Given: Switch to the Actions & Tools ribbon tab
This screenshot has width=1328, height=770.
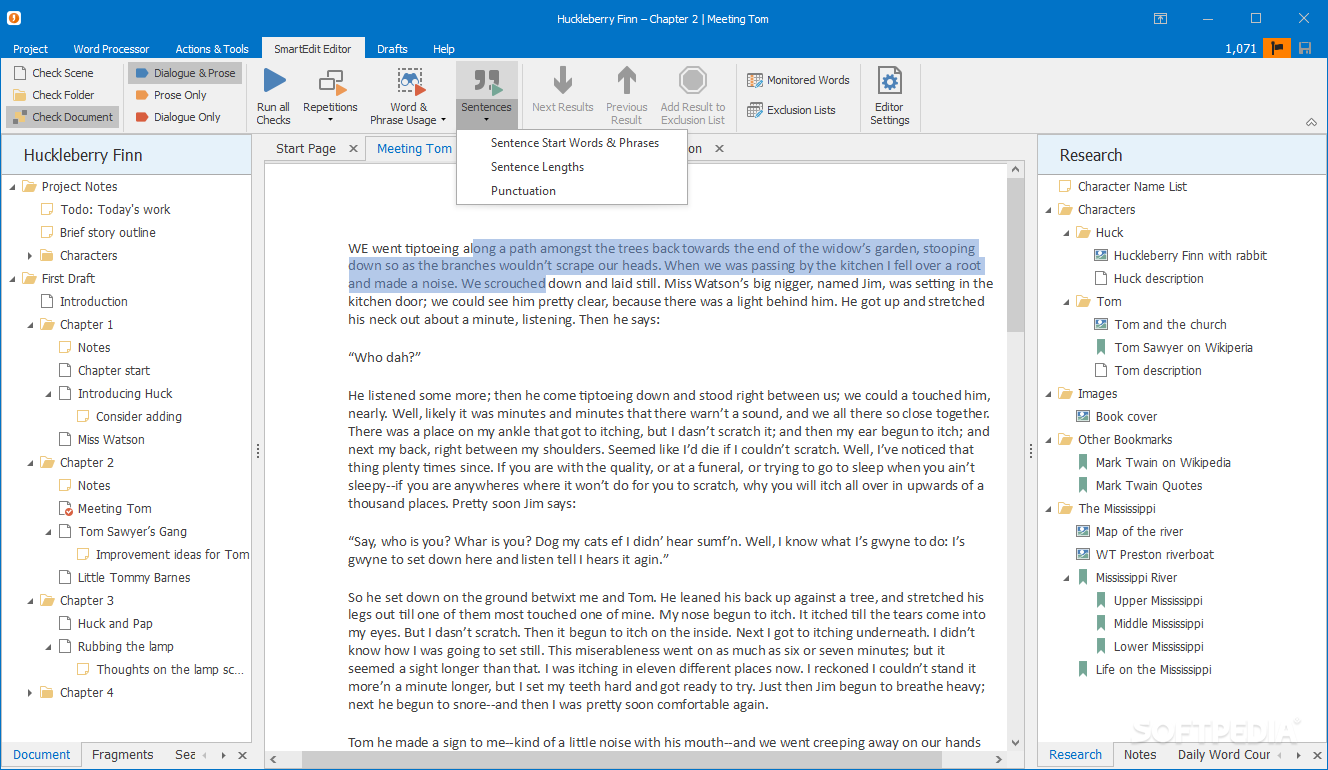Looking at the screenshot, I should (x=212, y=49).
